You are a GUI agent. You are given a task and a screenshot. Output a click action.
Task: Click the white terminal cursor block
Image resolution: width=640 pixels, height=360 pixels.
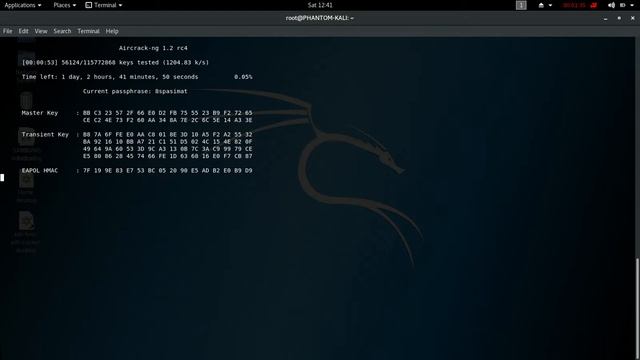point(2,178)
